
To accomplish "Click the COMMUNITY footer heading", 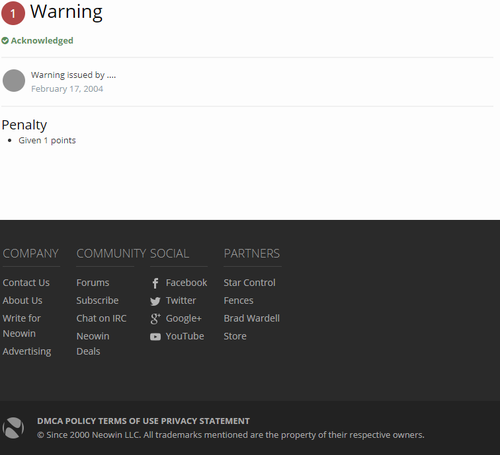I will [x=111, y=254].
